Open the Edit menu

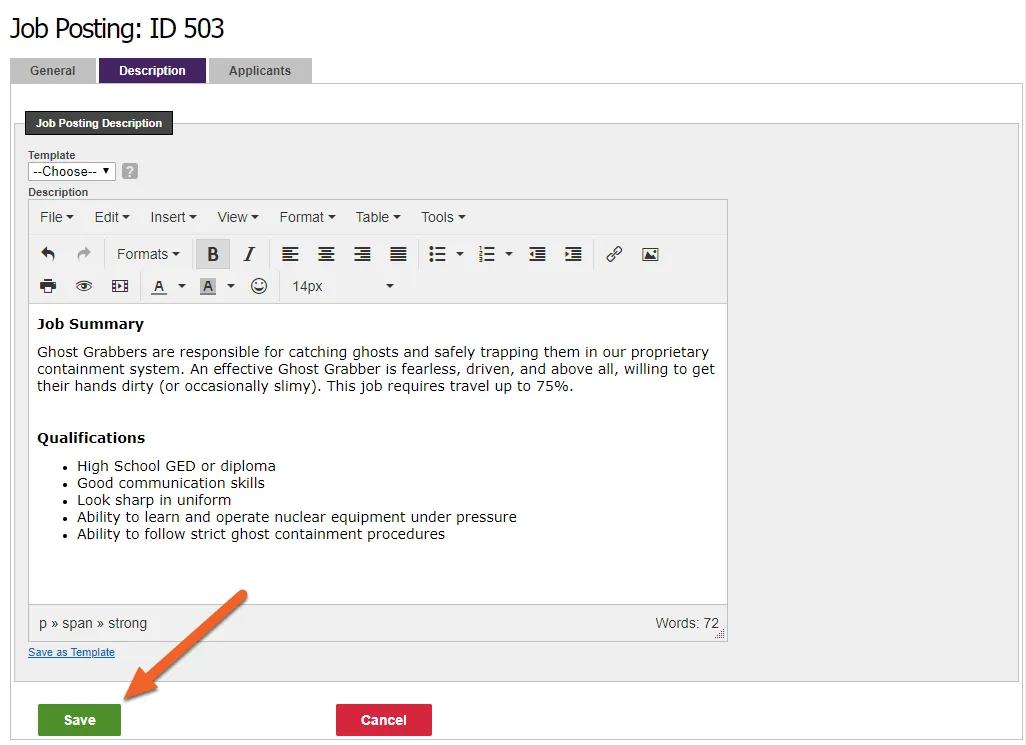pos(112,217)
